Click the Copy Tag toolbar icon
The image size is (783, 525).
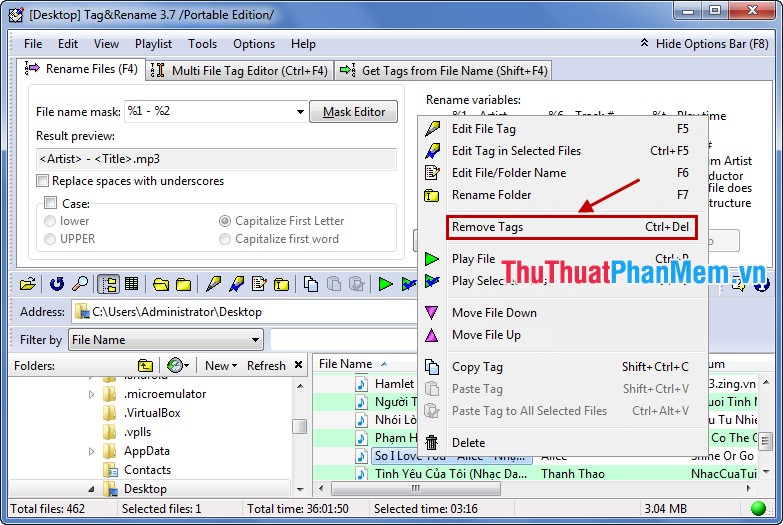click(x=311, y=284)
